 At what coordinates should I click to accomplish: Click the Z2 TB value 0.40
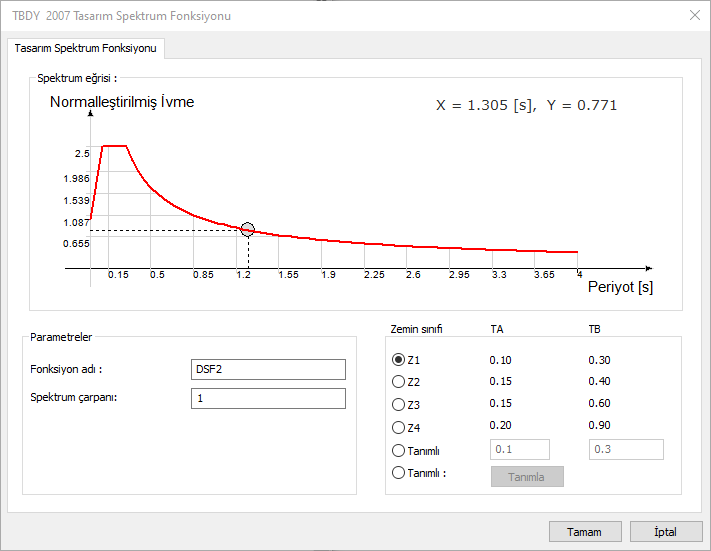599,381
